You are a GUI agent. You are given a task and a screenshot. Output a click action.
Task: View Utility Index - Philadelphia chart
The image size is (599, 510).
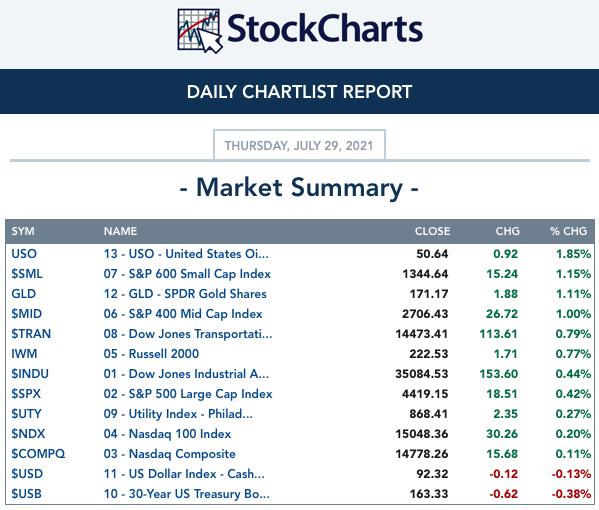(178, 414)
